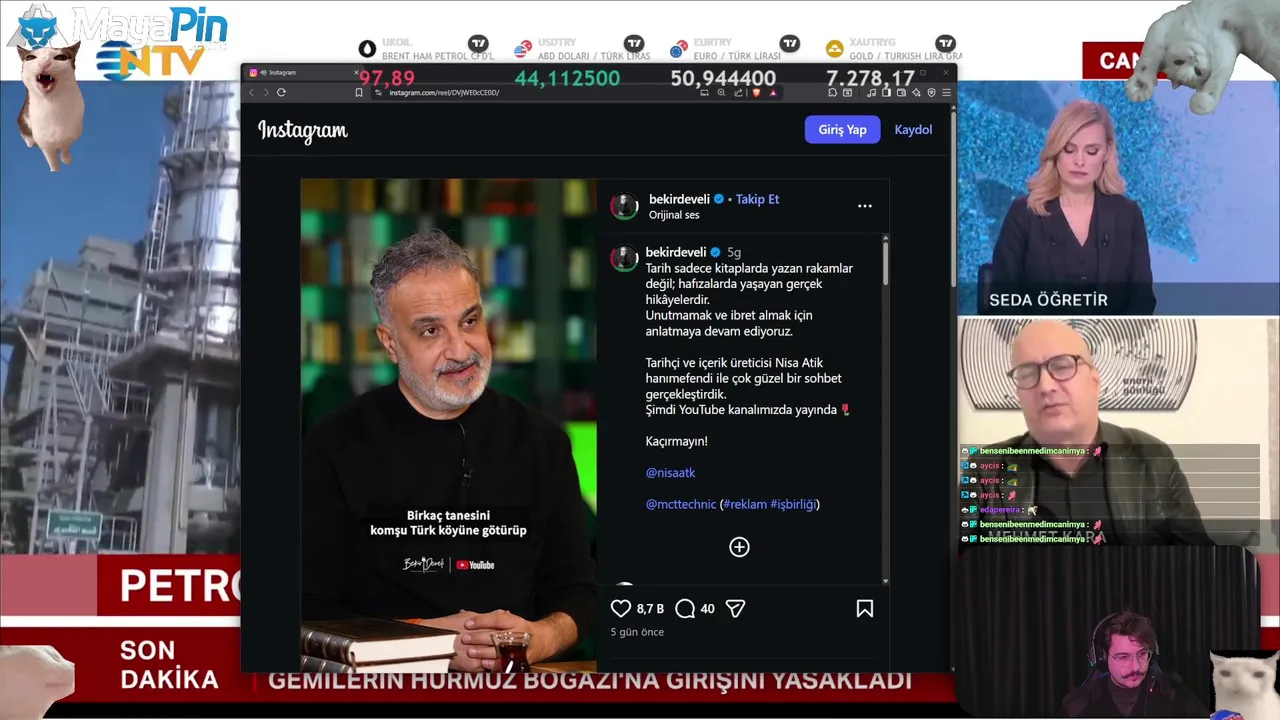Viewport: 1280px width, 720px height.
Task: Load more comments with plus circle
Action: click(x=739, y=547)
